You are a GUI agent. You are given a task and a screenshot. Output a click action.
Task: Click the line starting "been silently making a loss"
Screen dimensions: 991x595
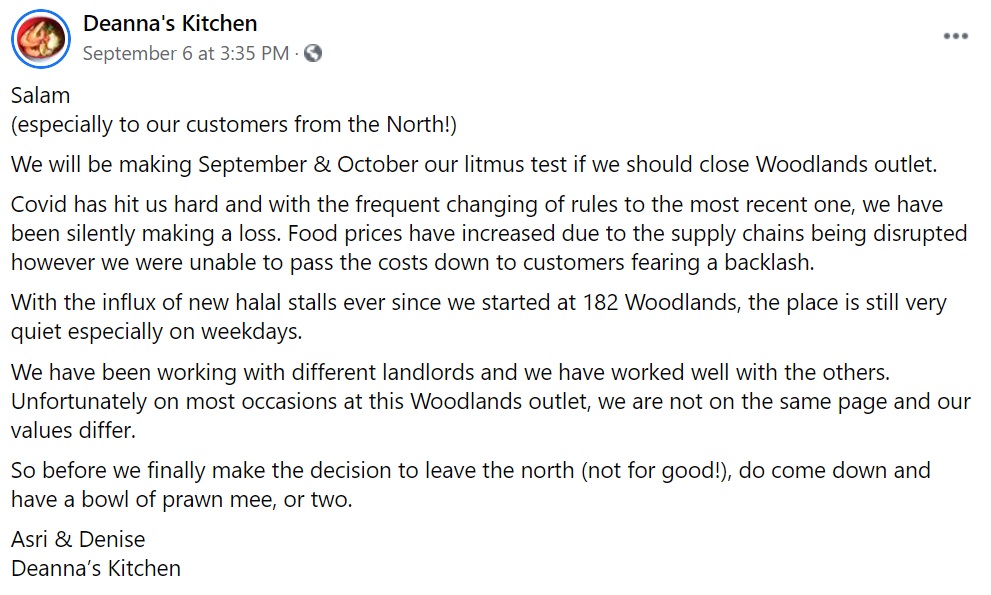point(488,233)
